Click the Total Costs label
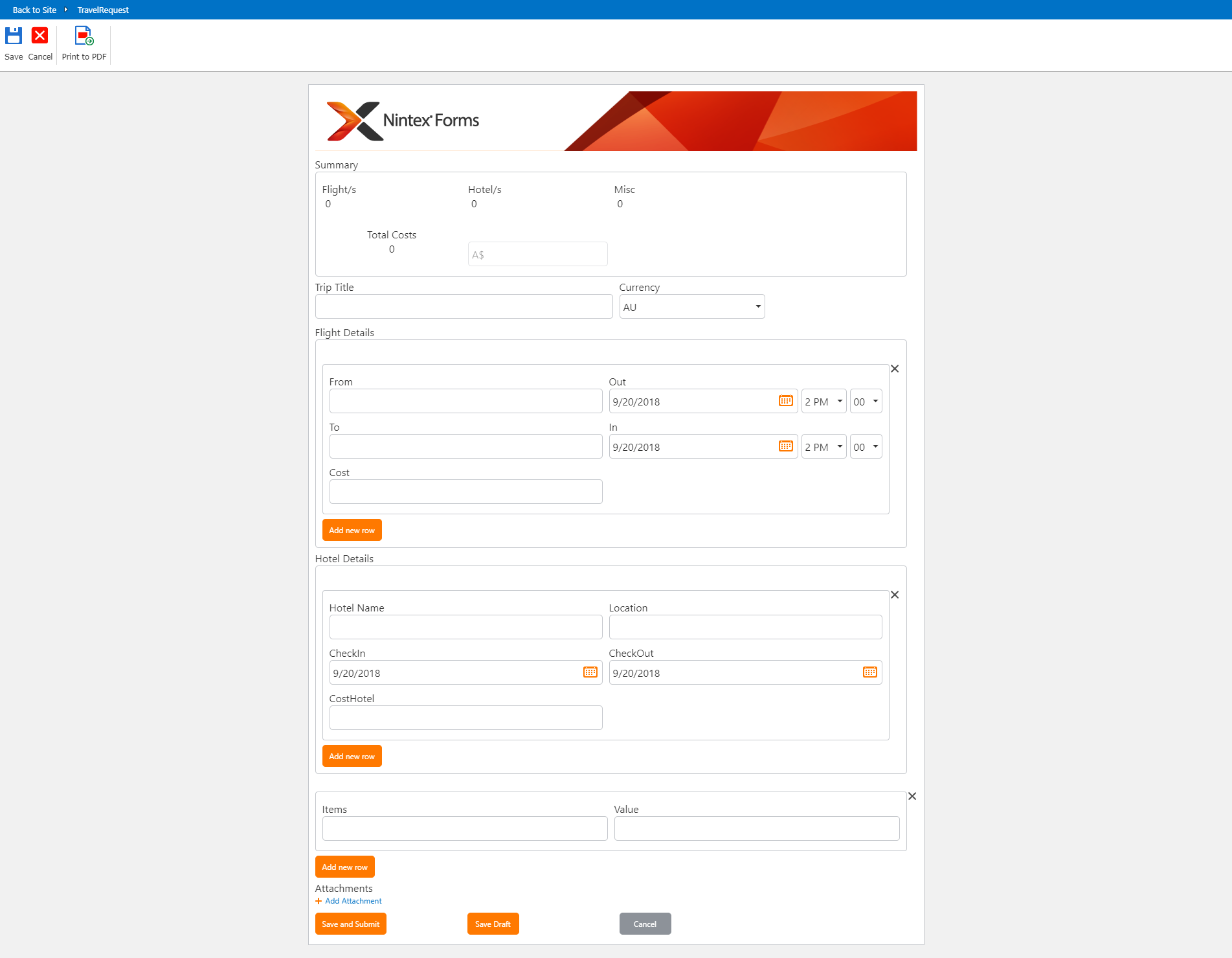The image size is (1232, 958). pos(392,235)
